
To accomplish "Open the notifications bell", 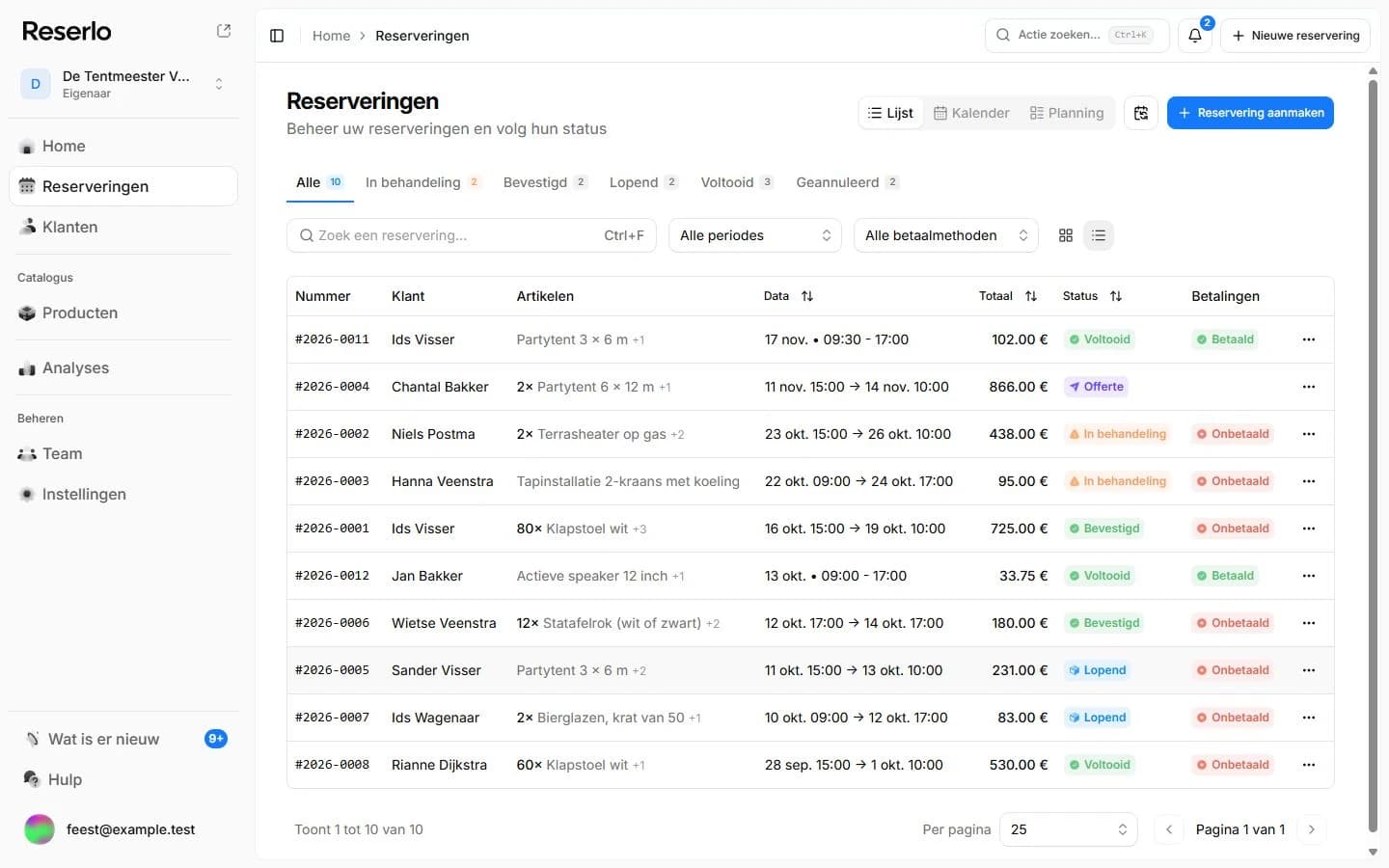I will [x=1195, y=36].
